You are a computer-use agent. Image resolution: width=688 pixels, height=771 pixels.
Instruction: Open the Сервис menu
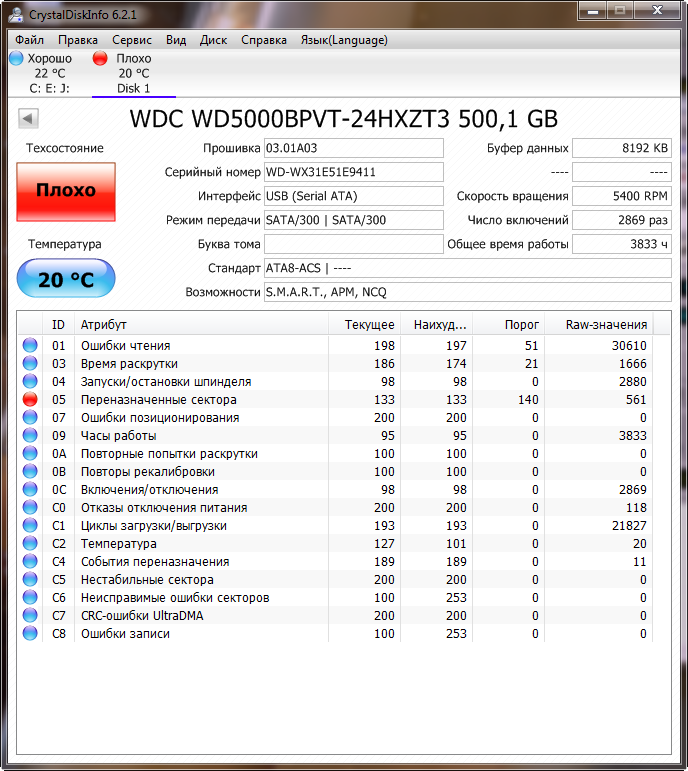tap(132, 40)
